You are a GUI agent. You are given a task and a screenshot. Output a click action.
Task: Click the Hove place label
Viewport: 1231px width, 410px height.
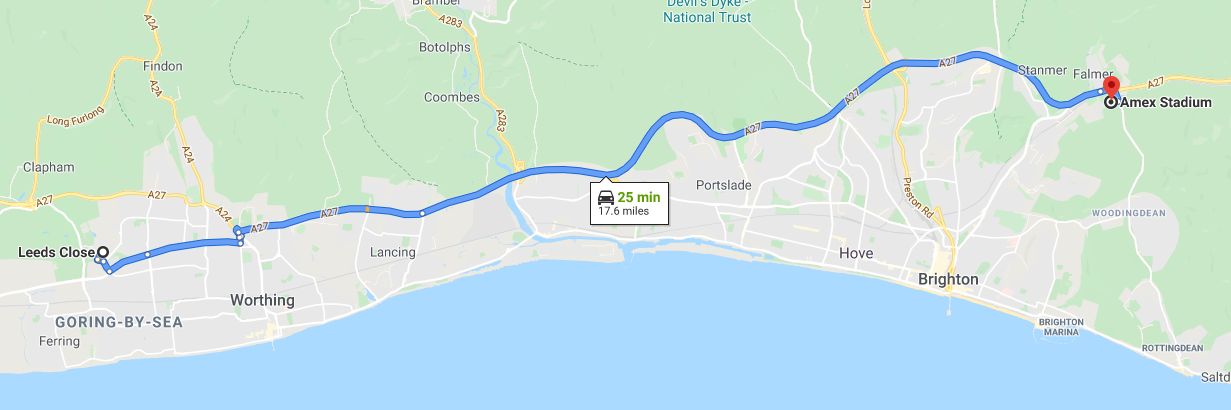[856, 254]
